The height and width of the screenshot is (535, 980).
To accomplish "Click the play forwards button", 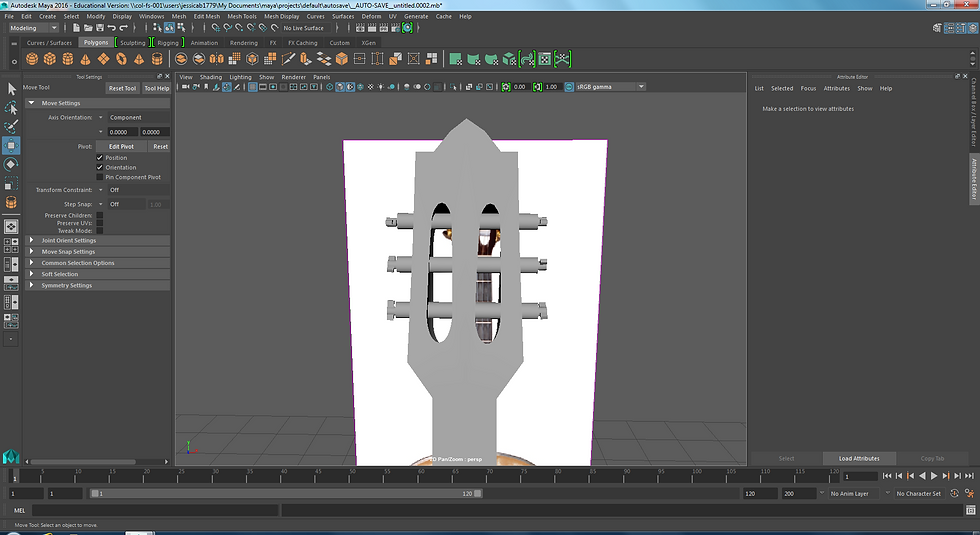I will pyautogui.click(x=934, y=476).
